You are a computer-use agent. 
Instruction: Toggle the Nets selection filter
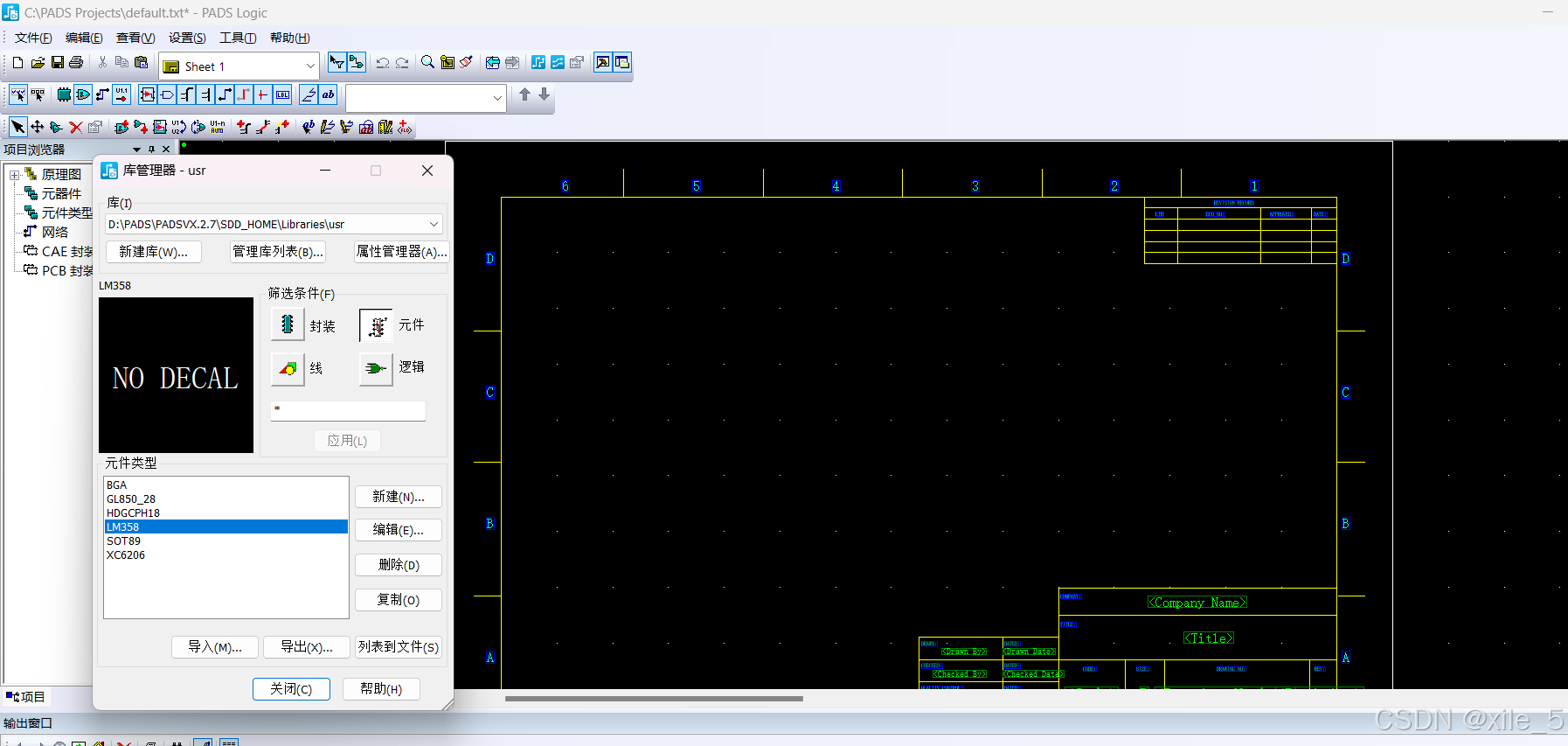click(x=102, y=94)
